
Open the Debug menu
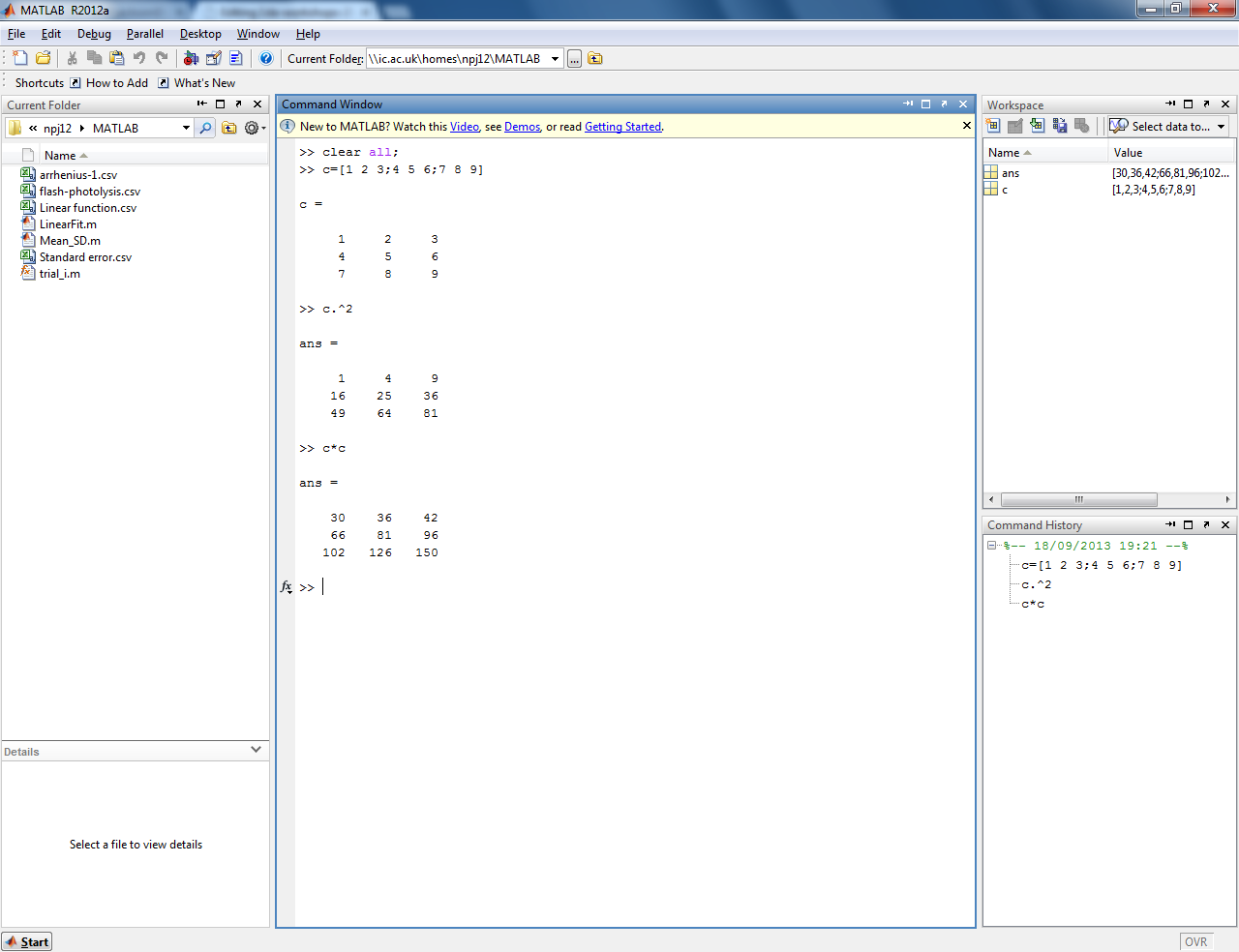(94, 34)
